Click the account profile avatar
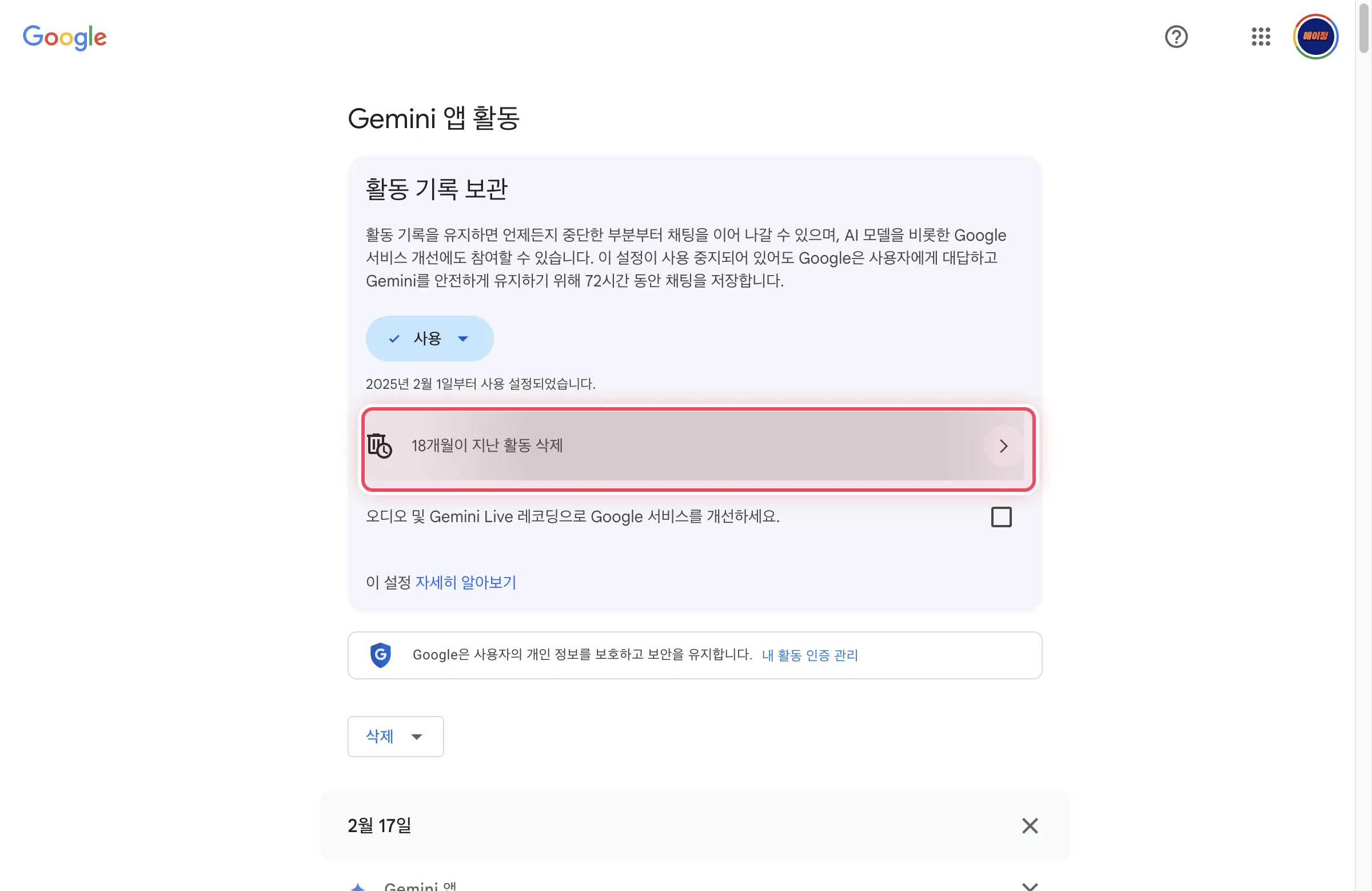Viewport: 1372px width, 891px height. [x=1315, y=37]
